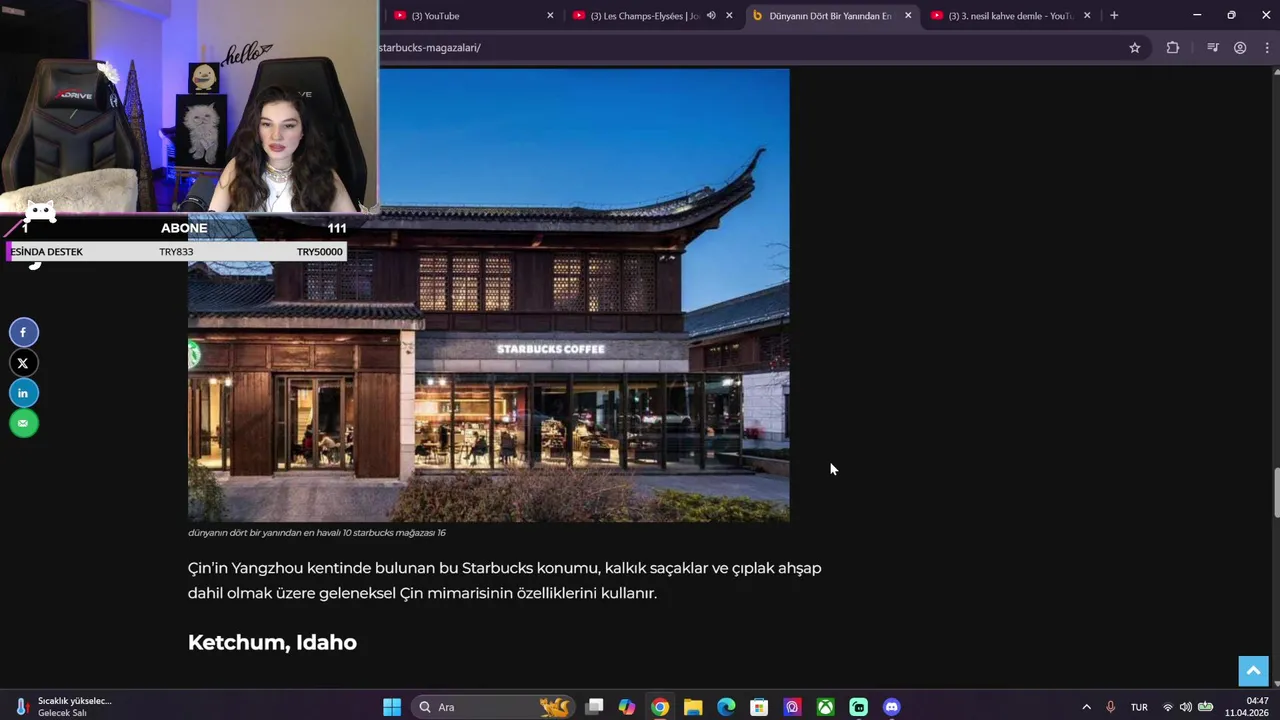Open Microsoft Edge from the taskbar
The image size is (1280, 720).
[x=726, y=707]
